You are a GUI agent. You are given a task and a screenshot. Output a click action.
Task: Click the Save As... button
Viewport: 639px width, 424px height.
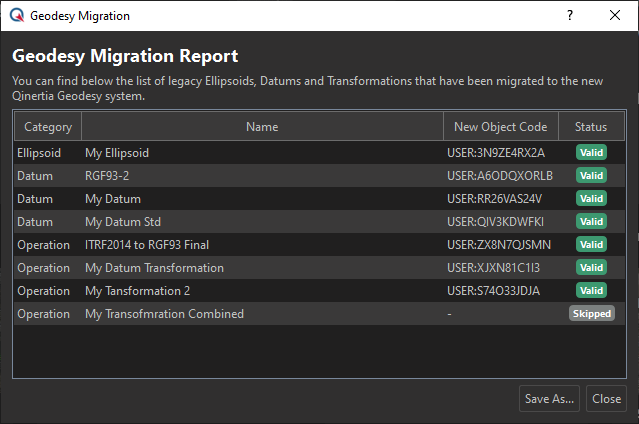point(549,398)
